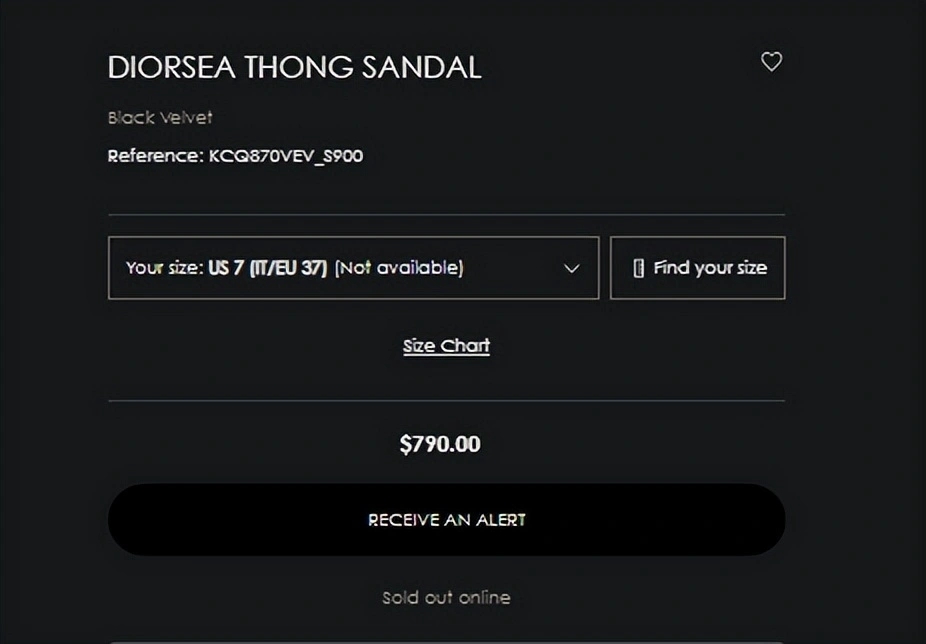Click the Sold out online notice
The width and height of the screenshot is (926, 644).
pyautogui.click(x=446, y=598)
